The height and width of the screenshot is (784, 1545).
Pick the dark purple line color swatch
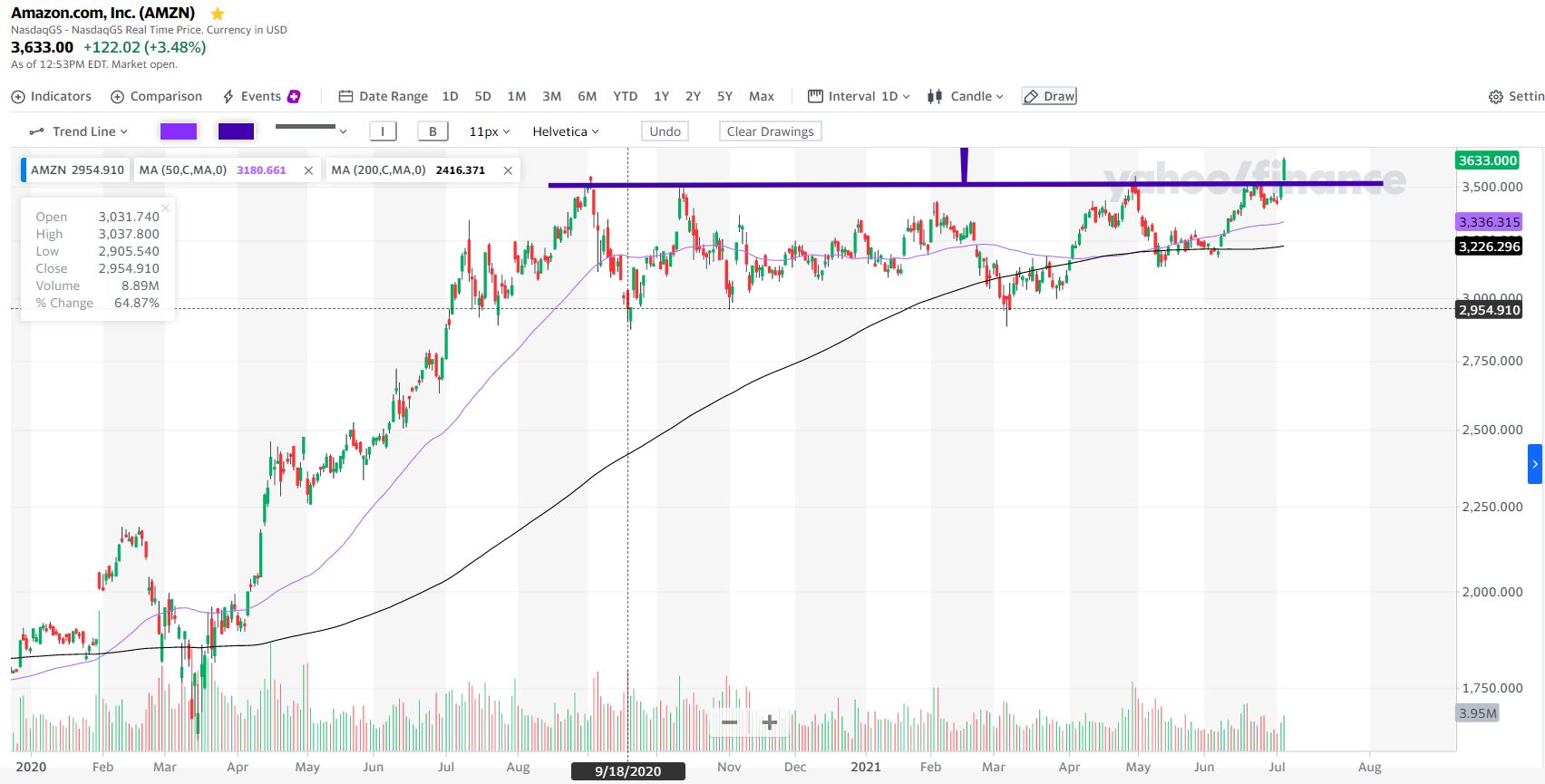coord(236,131)
